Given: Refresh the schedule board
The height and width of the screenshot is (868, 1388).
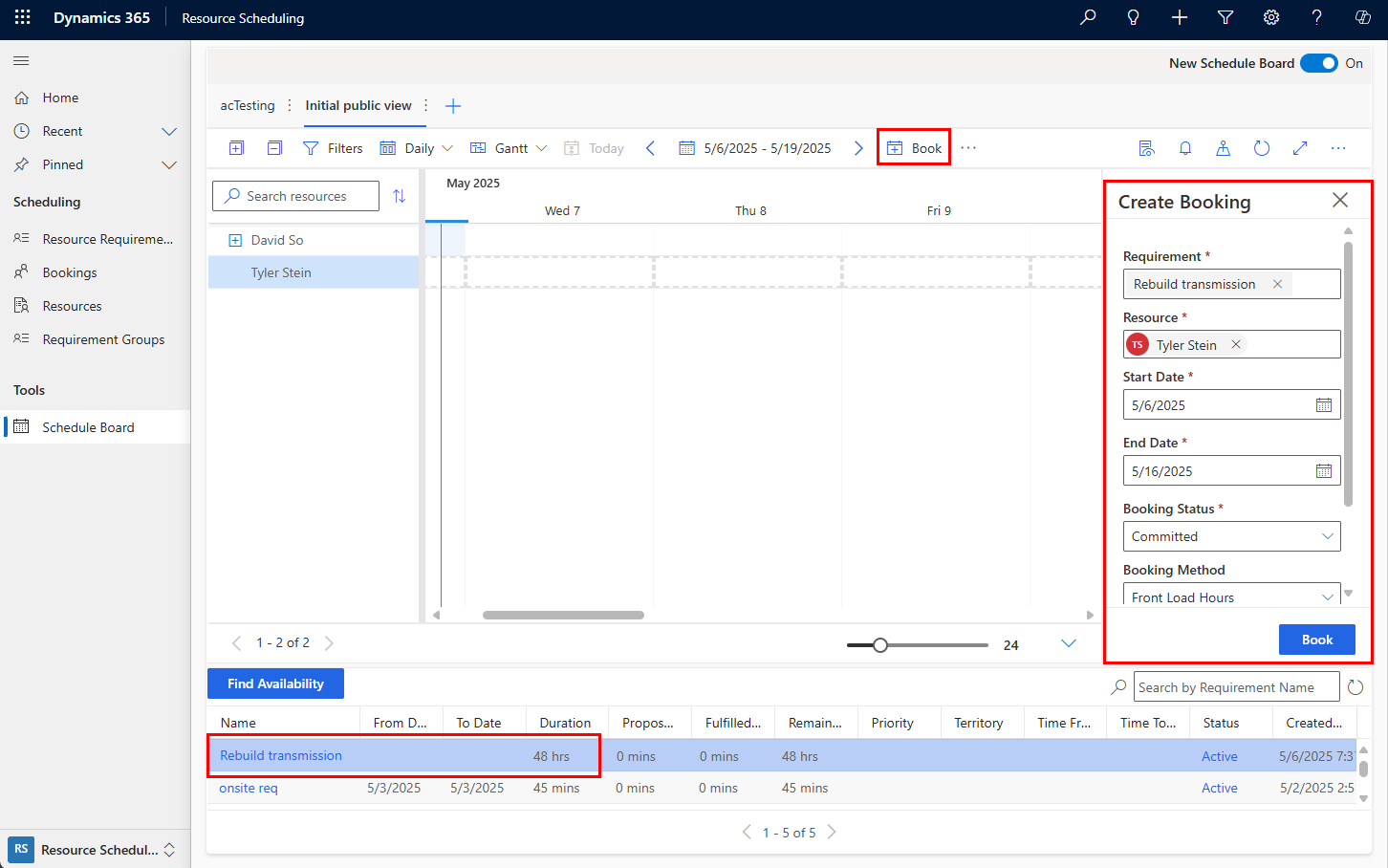Looking at the screenshot, I should (1262, 147).
